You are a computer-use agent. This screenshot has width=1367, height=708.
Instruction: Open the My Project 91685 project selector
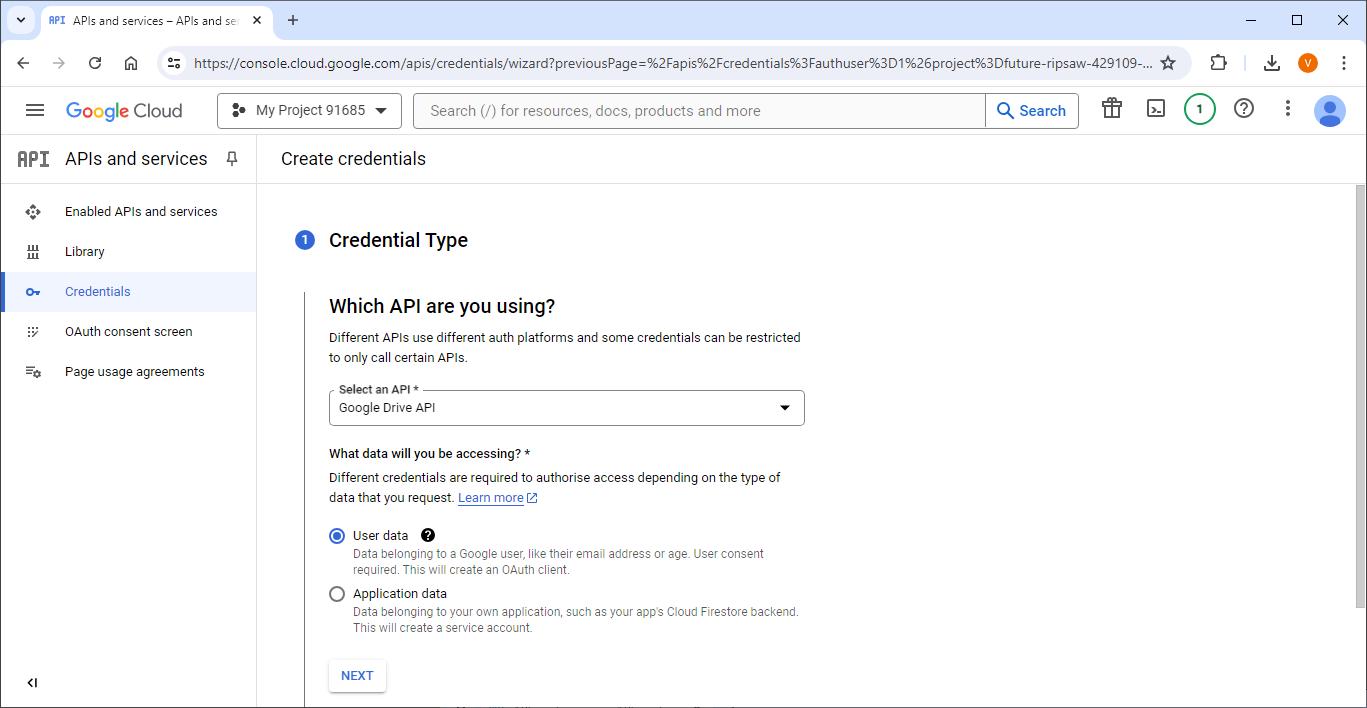pyautogui.click(x=309, y=111)
